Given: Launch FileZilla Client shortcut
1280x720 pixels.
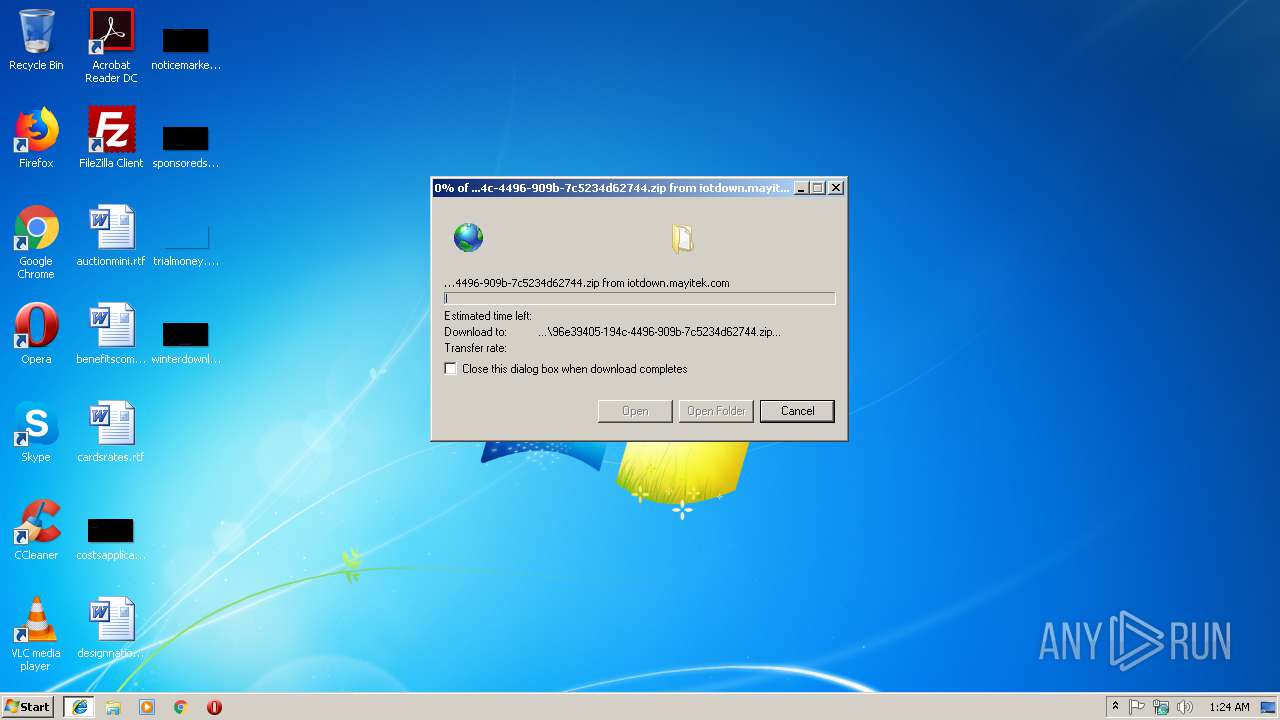Looking at the screenshot, I should point(111,138).
